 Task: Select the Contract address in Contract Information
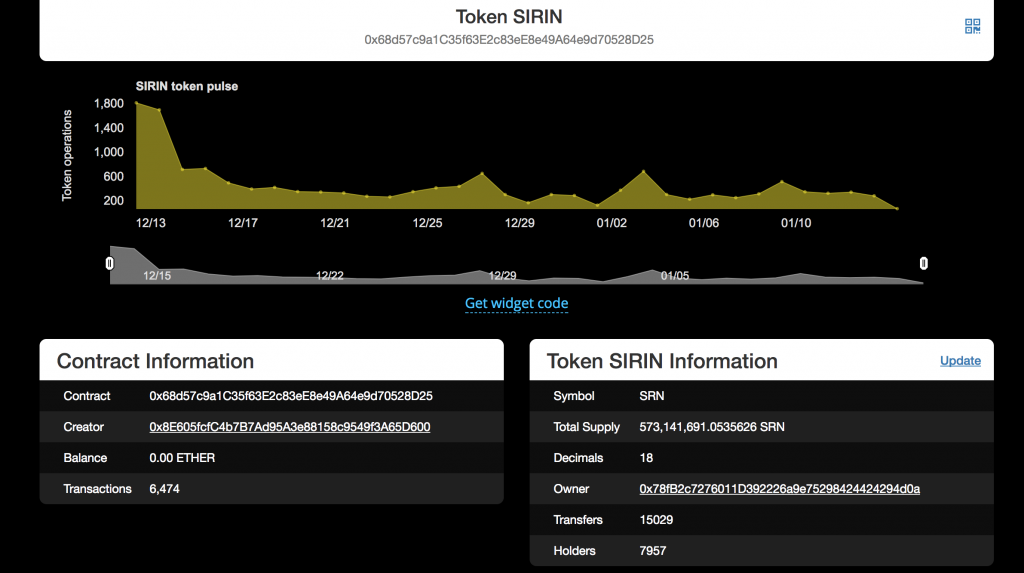[x=290, y=396]
